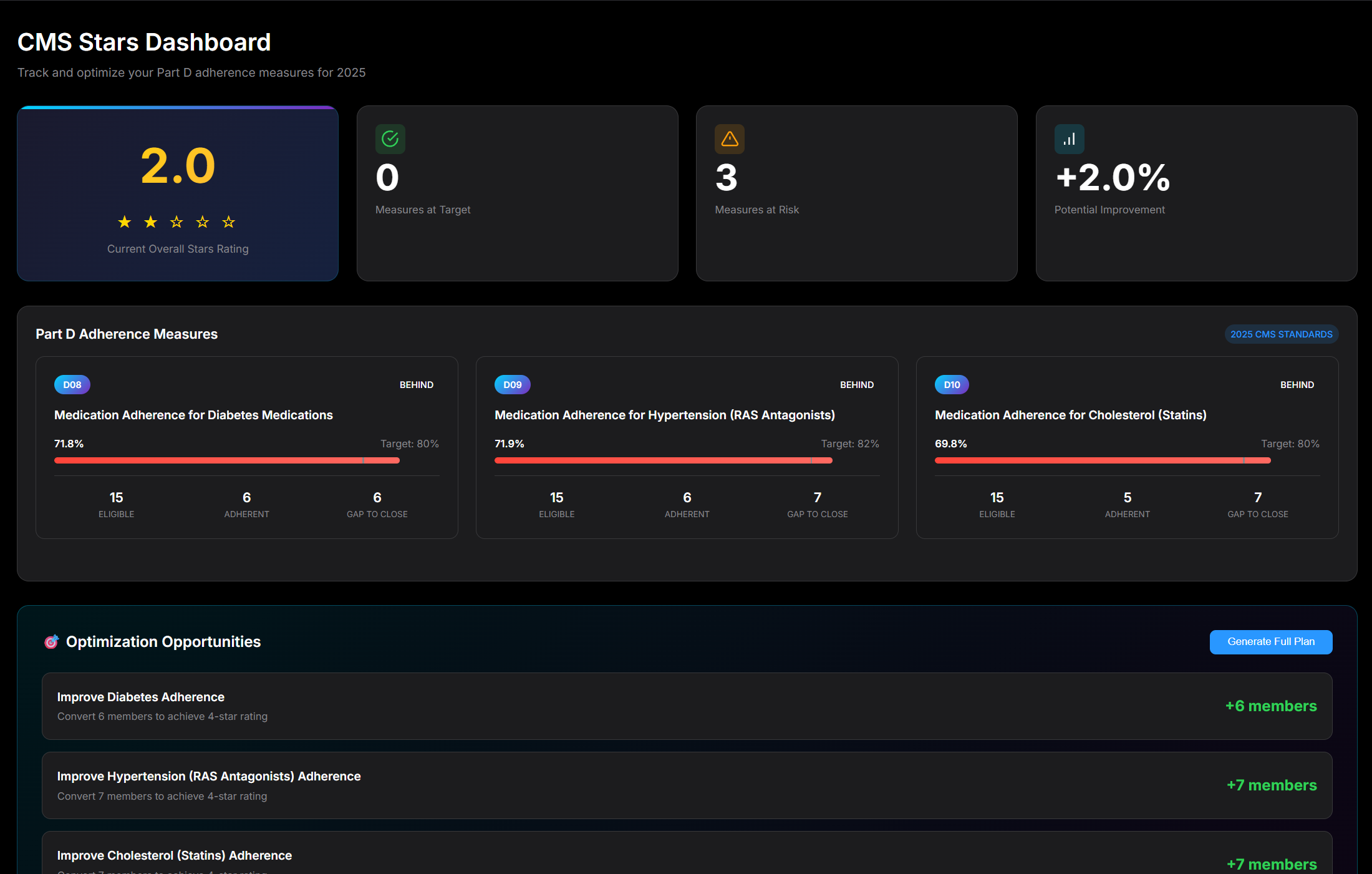This screenshot has width=1372, height=874.
Task: Toggle the BEHIND status on Hypertension measure
Action: click(x=857, y=384)
